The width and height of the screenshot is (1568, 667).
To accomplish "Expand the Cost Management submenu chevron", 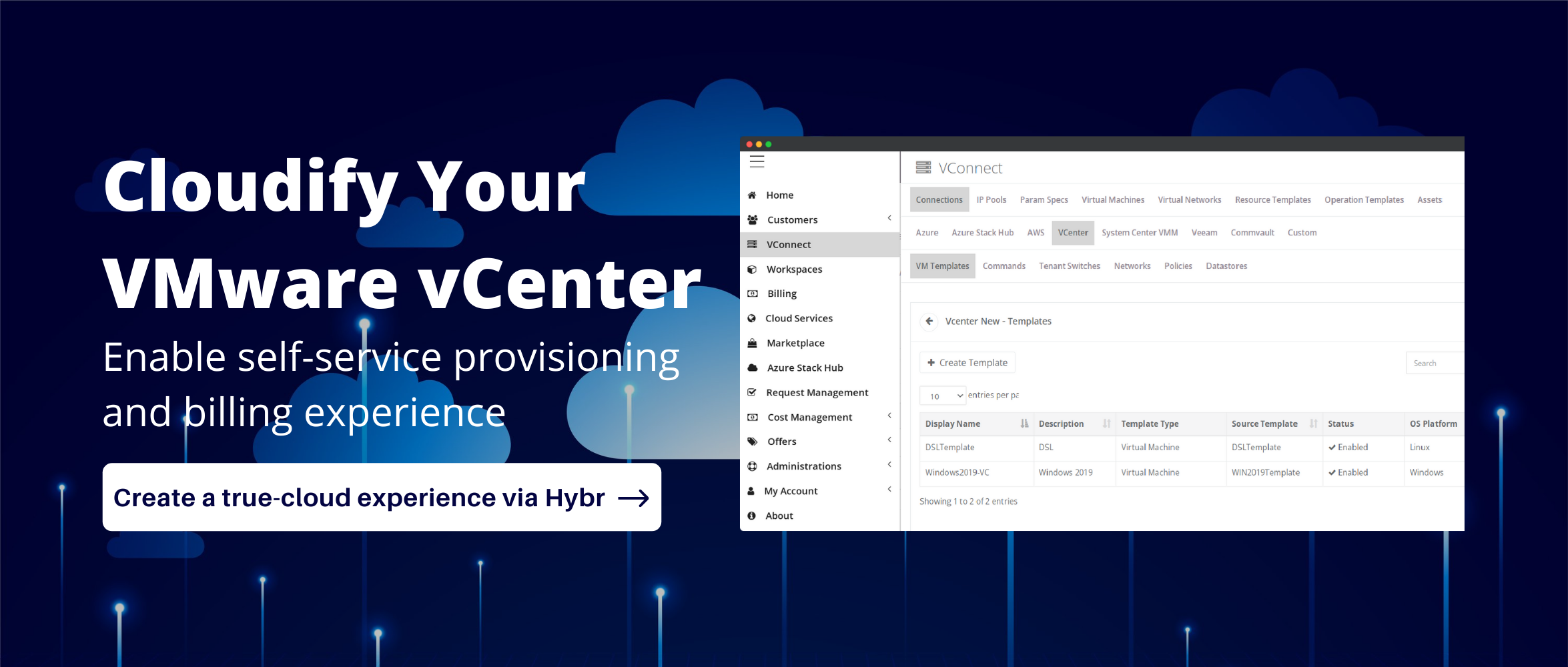I will tap(889, 416).
